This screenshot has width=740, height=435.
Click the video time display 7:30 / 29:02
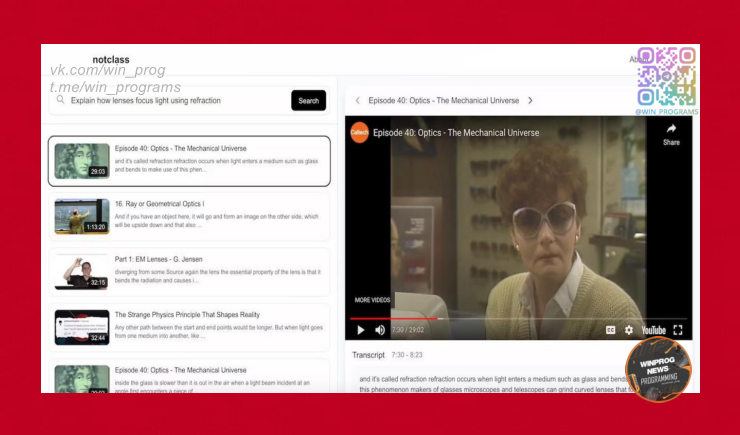408,330
